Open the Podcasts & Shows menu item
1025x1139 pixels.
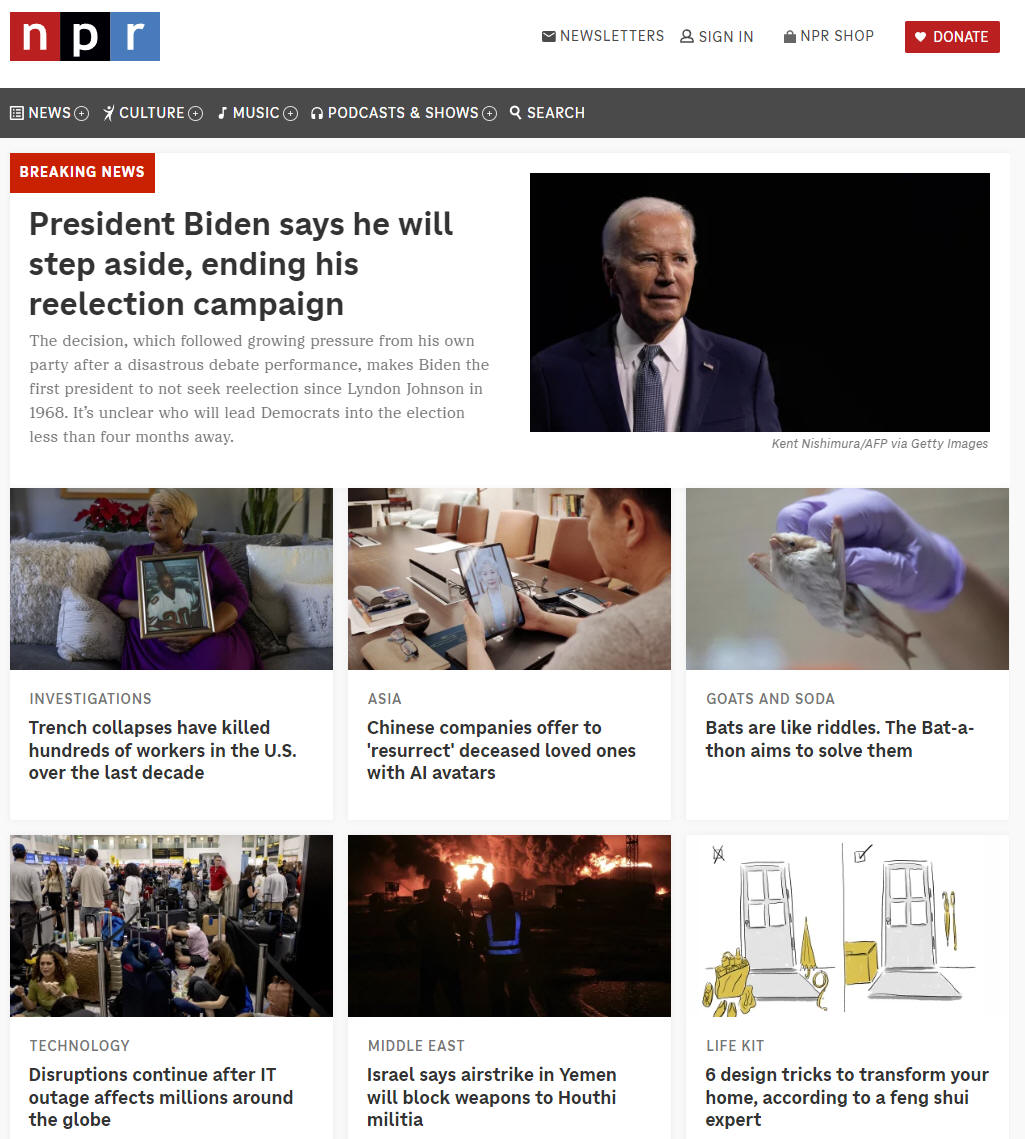(403, 113)
